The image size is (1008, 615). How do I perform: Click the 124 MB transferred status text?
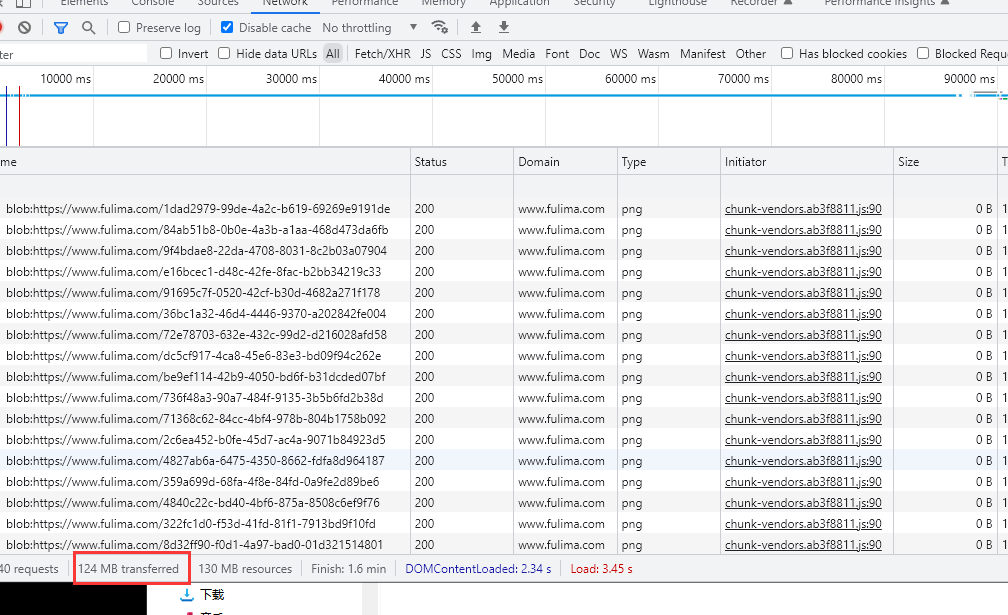pos(129,569)
